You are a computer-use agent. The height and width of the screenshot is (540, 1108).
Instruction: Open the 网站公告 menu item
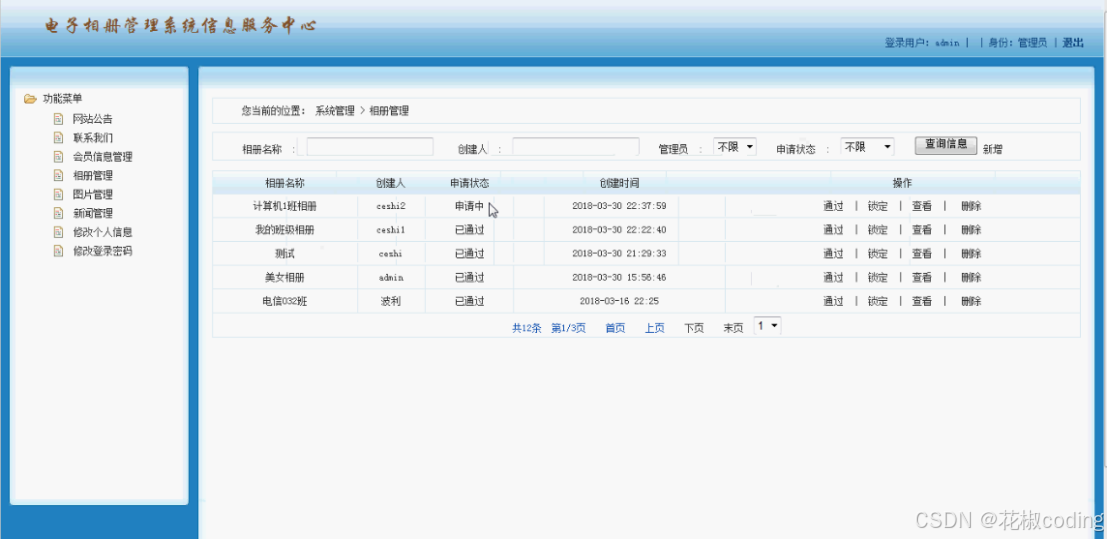pos(93,119)
